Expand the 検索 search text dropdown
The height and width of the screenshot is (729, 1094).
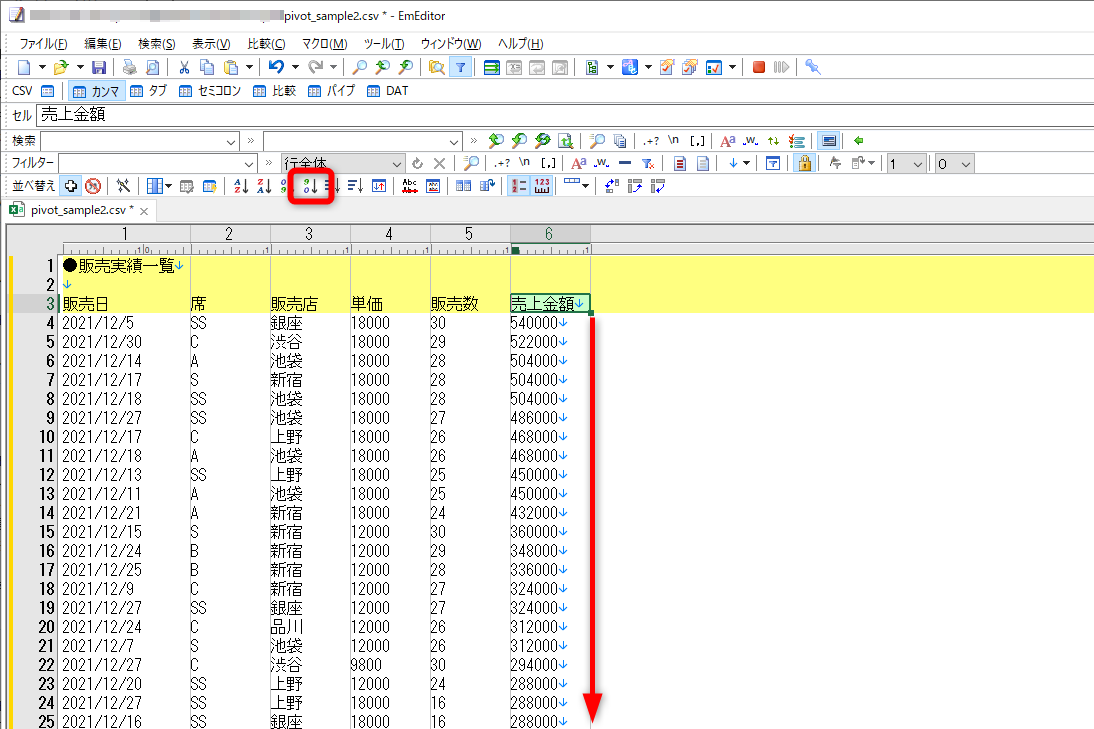(x=231, y=141)
